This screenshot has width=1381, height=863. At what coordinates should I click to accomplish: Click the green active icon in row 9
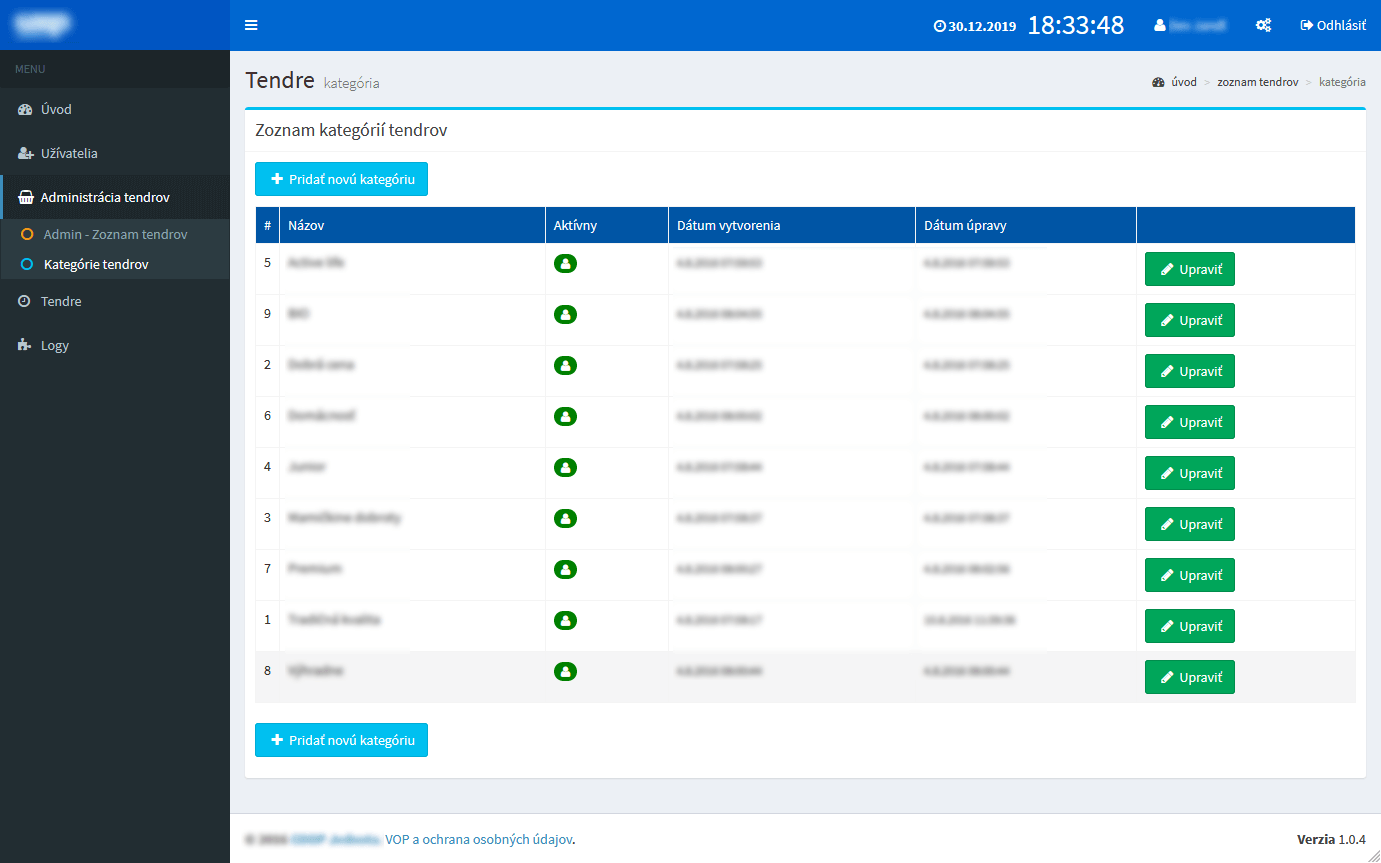[x=565, y=314]
